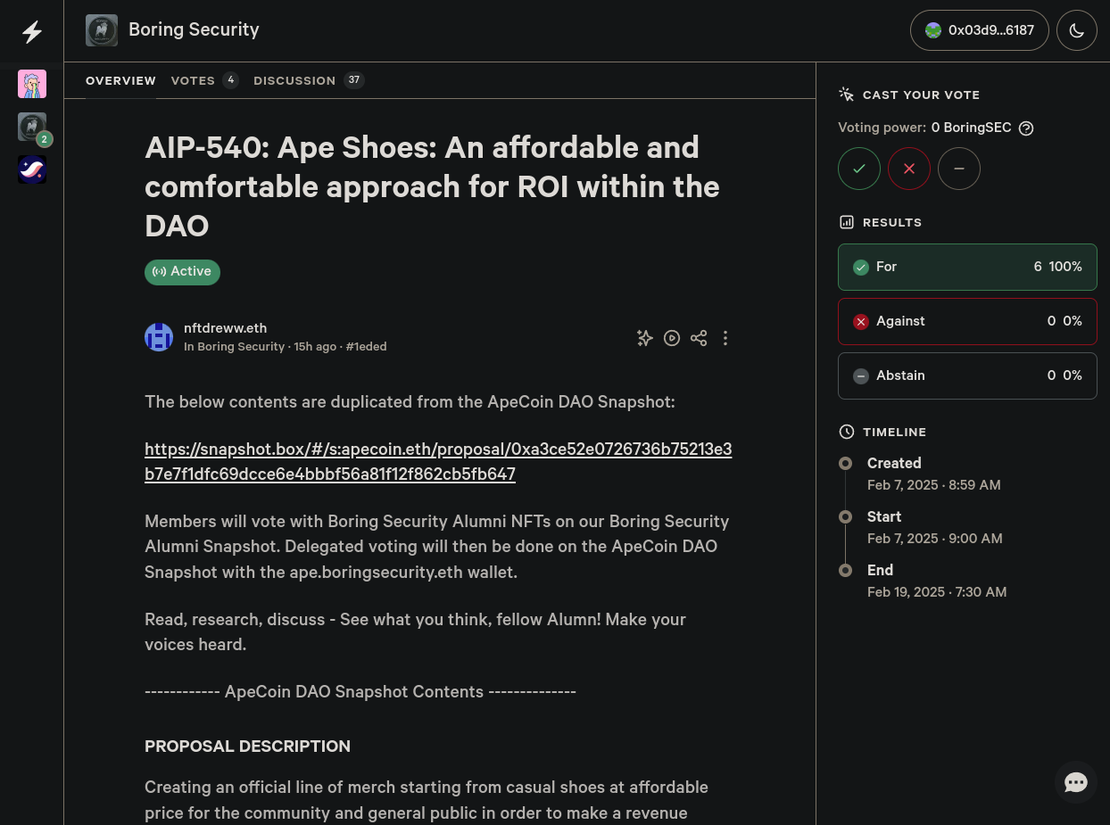
Task: Open the nftdreww.eth profile link
Action: [225, 328]
